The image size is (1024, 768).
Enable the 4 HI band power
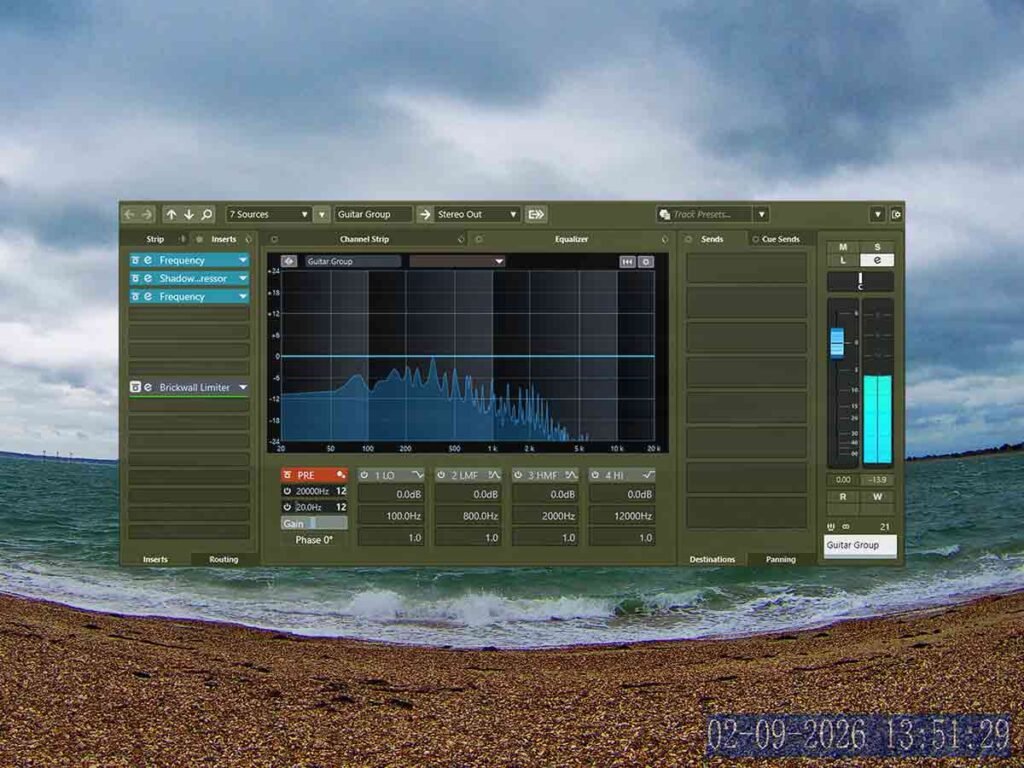pos(595,475)
